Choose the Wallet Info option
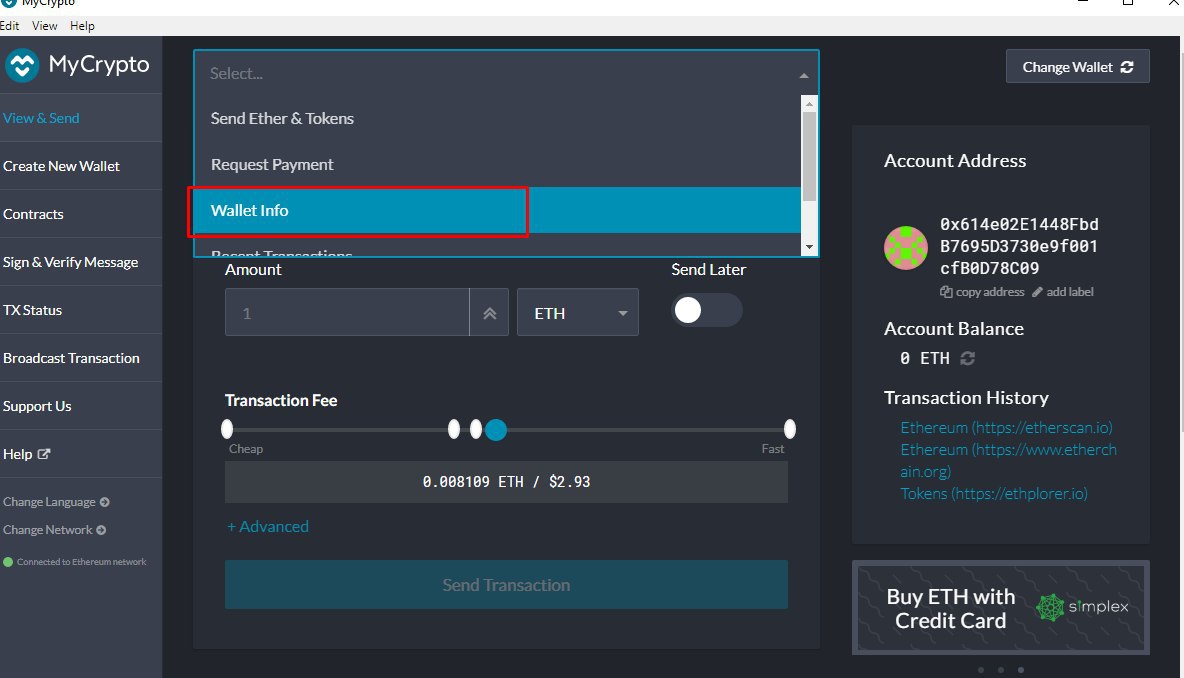The image size is (1184, 678). coord(498,211)
